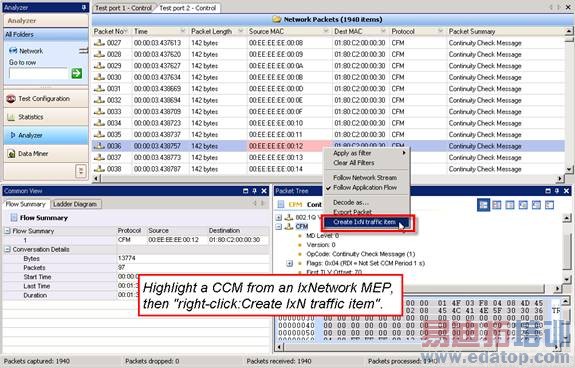The width and height of the screenshot is (575, 368).
Task: Select fourth Packet Tree layout view icon
Action: click(x=523, y=205)
